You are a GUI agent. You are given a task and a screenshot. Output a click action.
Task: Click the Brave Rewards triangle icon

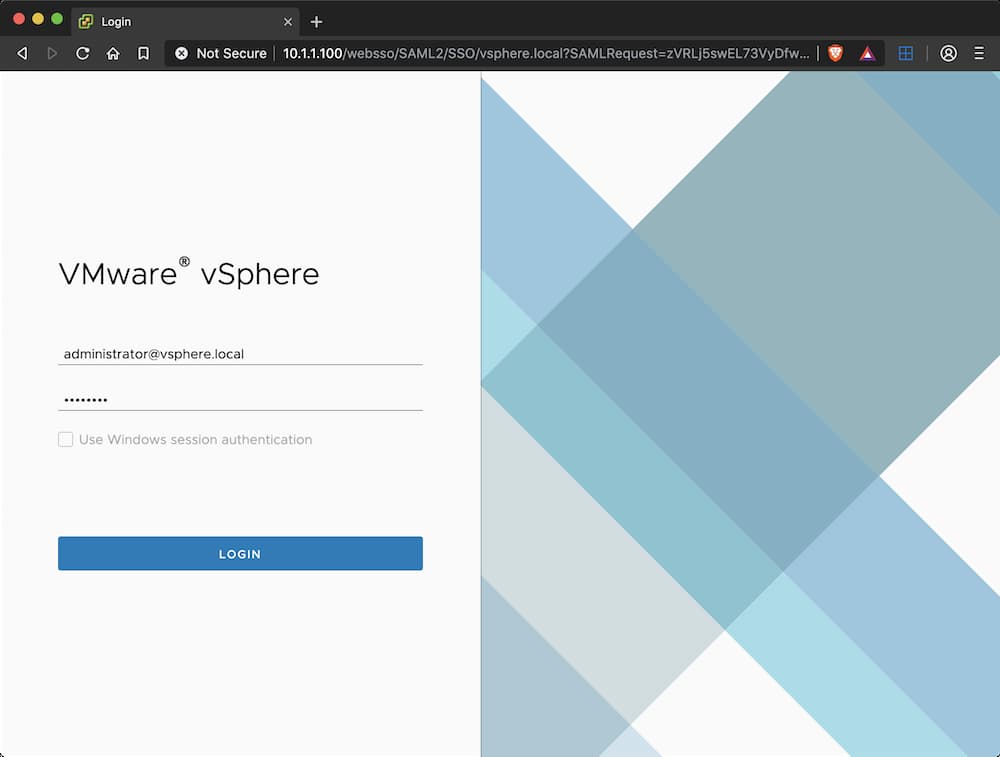(x=867, y=54)
